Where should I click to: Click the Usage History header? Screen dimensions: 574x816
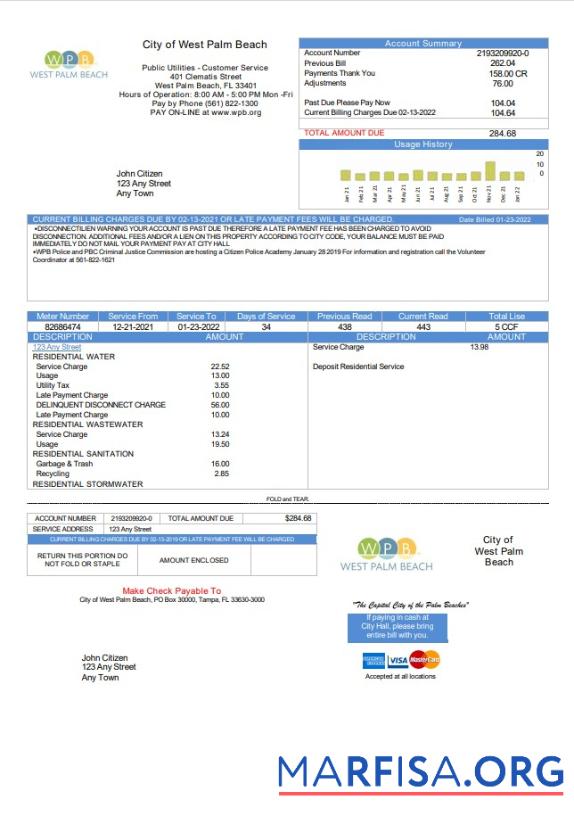pos(423,144)
